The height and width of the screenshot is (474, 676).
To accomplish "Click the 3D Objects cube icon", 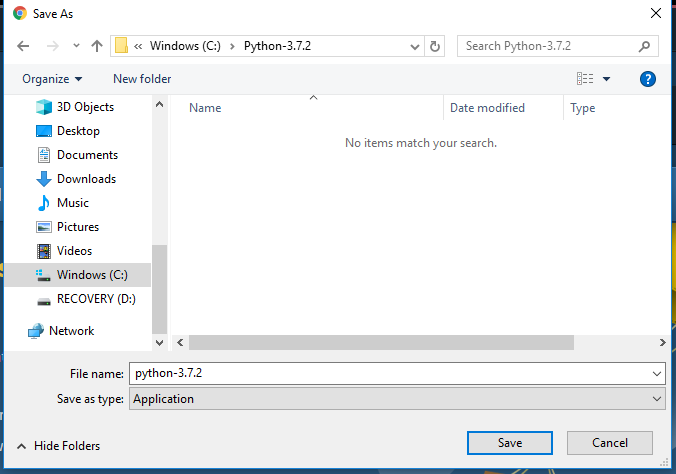I will (44, 107).
